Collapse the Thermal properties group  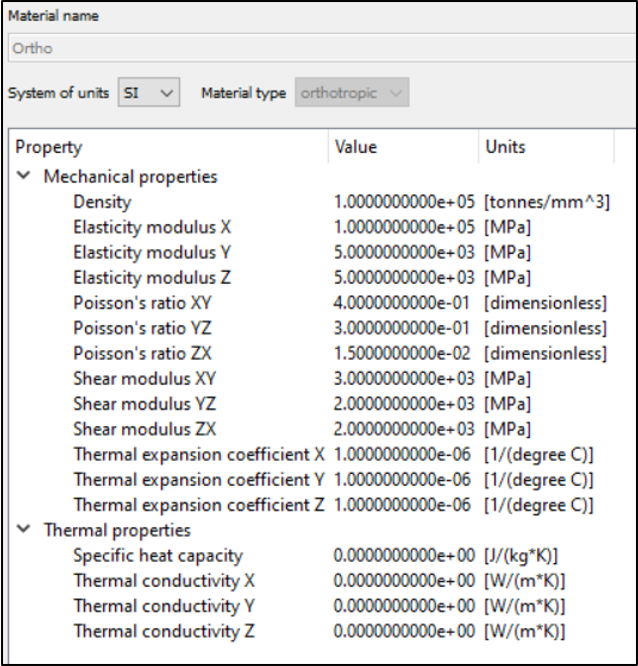[23, 530]
